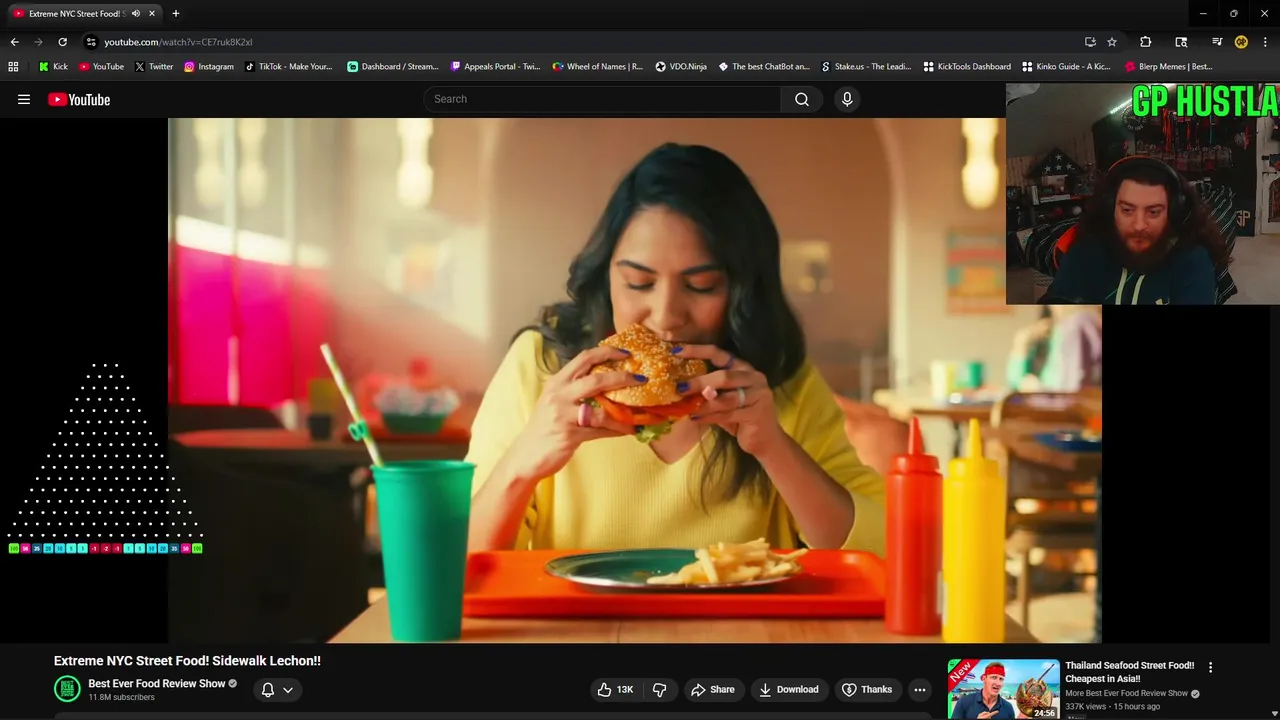The height and width of the screenshot is (720, 1280).
Task: Open tab search side panel icon
Action: [x=1181, y=42]
